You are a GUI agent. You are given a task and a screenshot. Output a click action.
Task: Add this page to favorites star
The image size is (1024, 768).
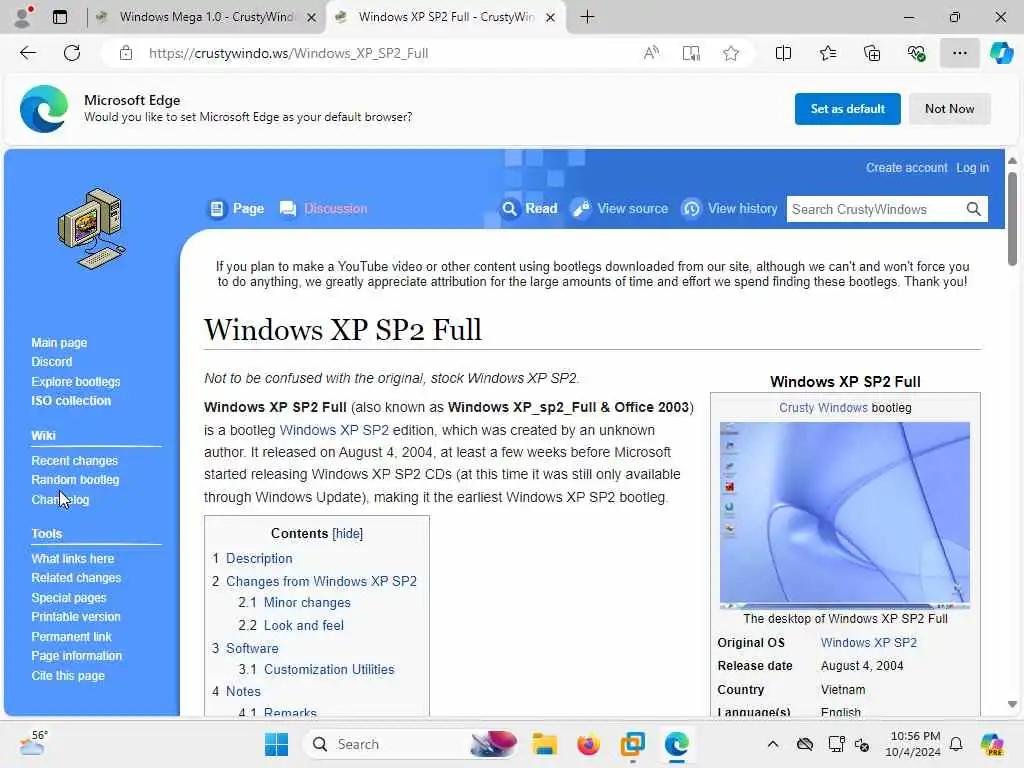coord(731,53)
